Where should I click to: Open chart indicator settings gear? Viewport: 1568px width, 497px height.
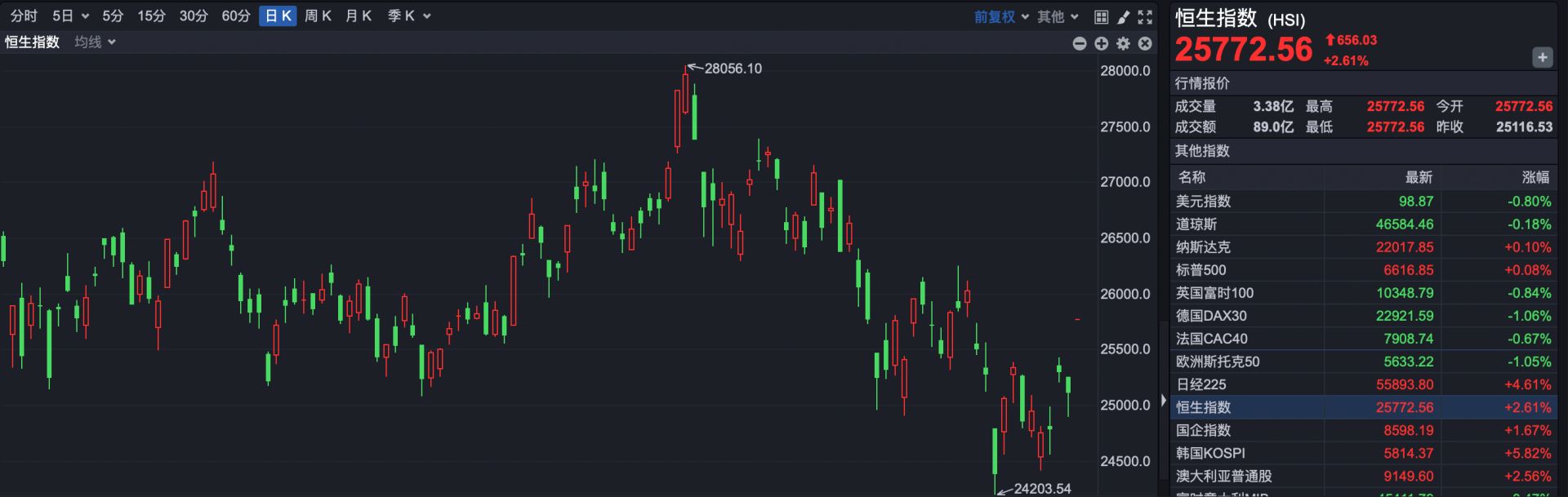click(1123, 43)
